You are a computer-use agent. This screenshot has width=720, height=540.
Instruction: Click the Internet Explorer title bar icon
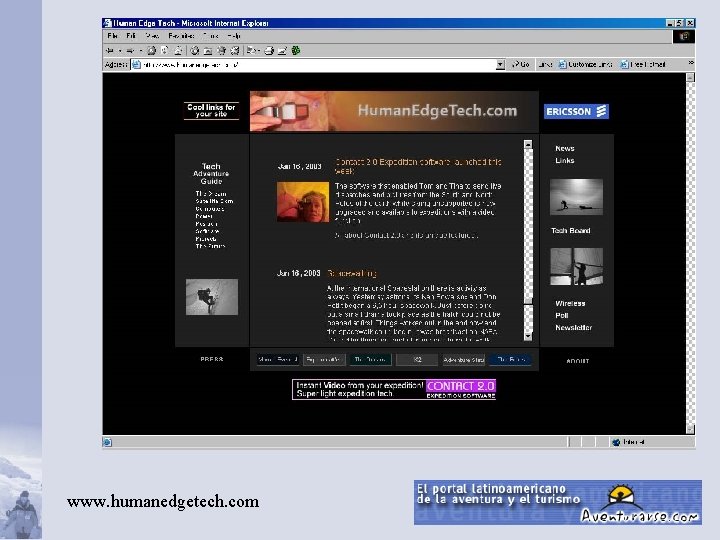coord(107,23)
